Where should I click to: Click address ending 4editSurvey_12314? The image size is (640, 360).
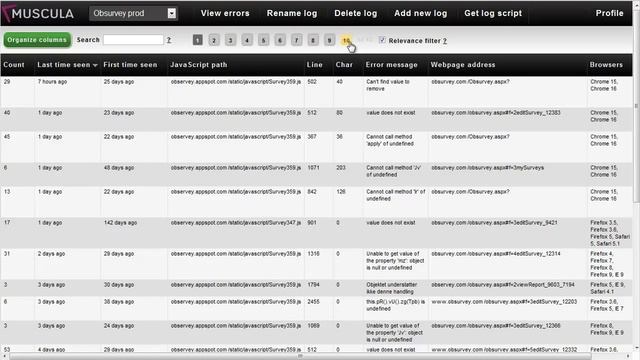click(x=496, y=254)
